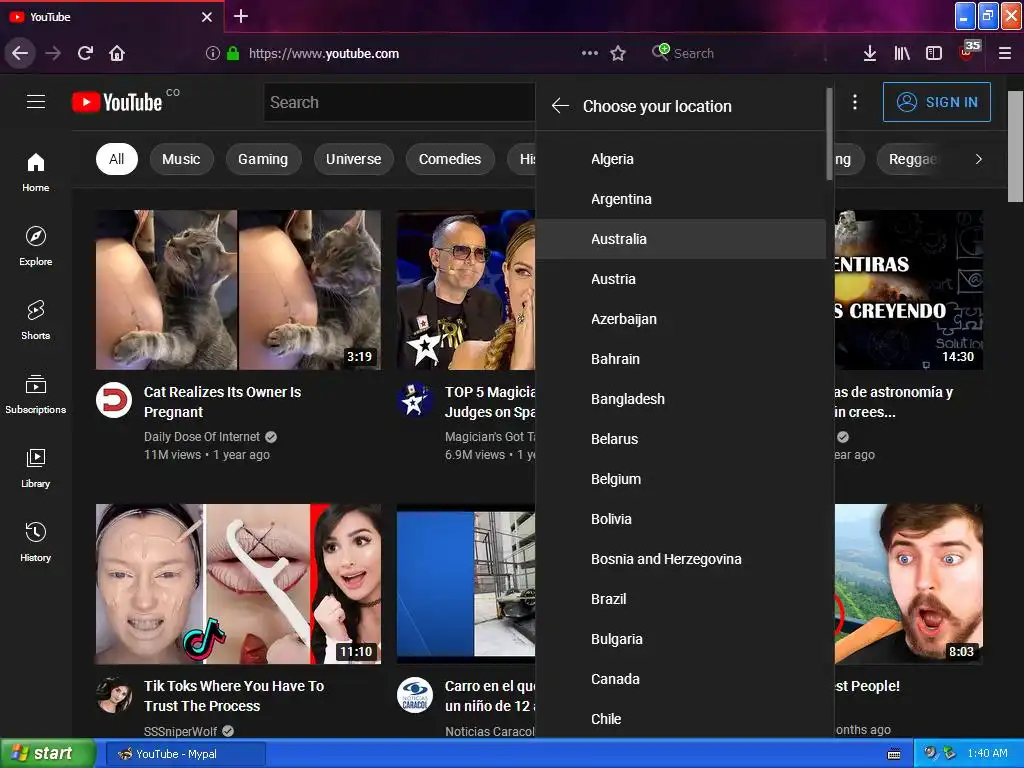The height and width of the screenshot is (768, 1024).
Task: Click the green secure padlock icon
Action: [232, 53]
